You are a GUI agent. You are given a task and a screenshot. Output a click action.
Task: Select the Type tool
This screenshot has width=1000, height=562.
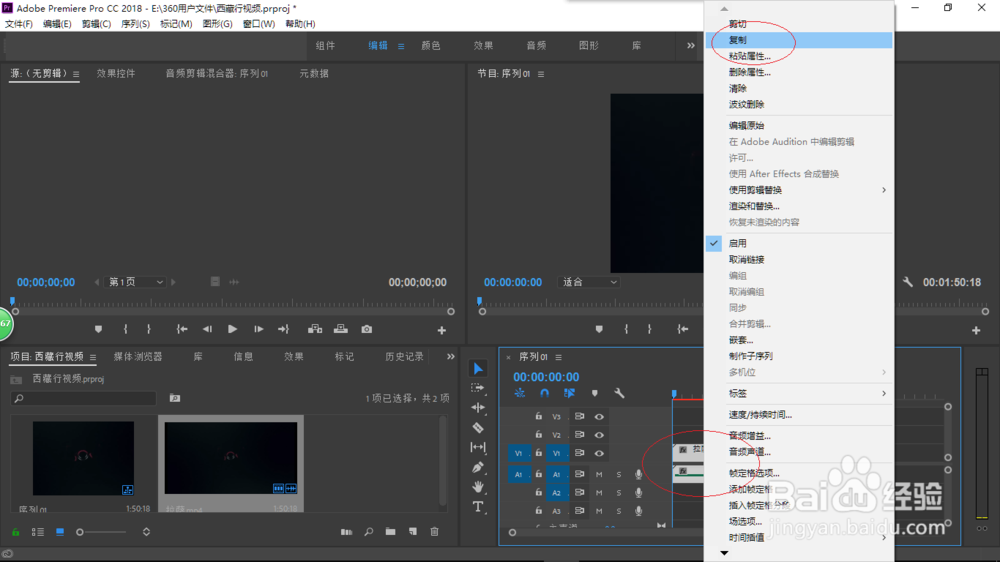(478, 507)
